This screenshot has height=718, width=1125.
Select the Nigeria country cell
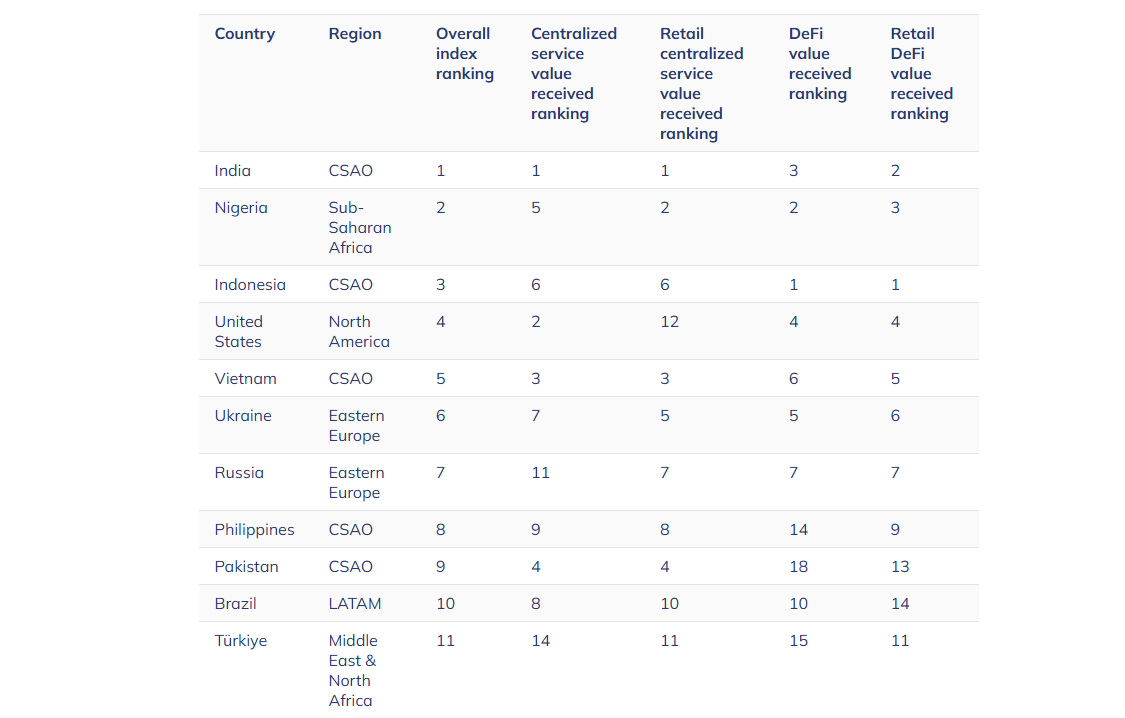(x=241, y=208)
